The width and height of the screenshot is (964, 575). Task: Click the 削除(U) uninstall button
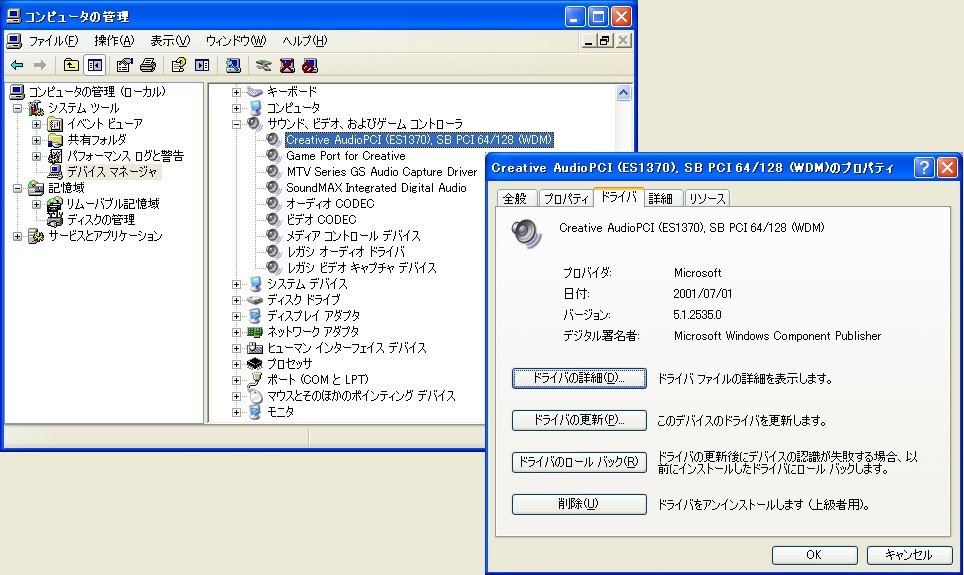coord(579,504)
